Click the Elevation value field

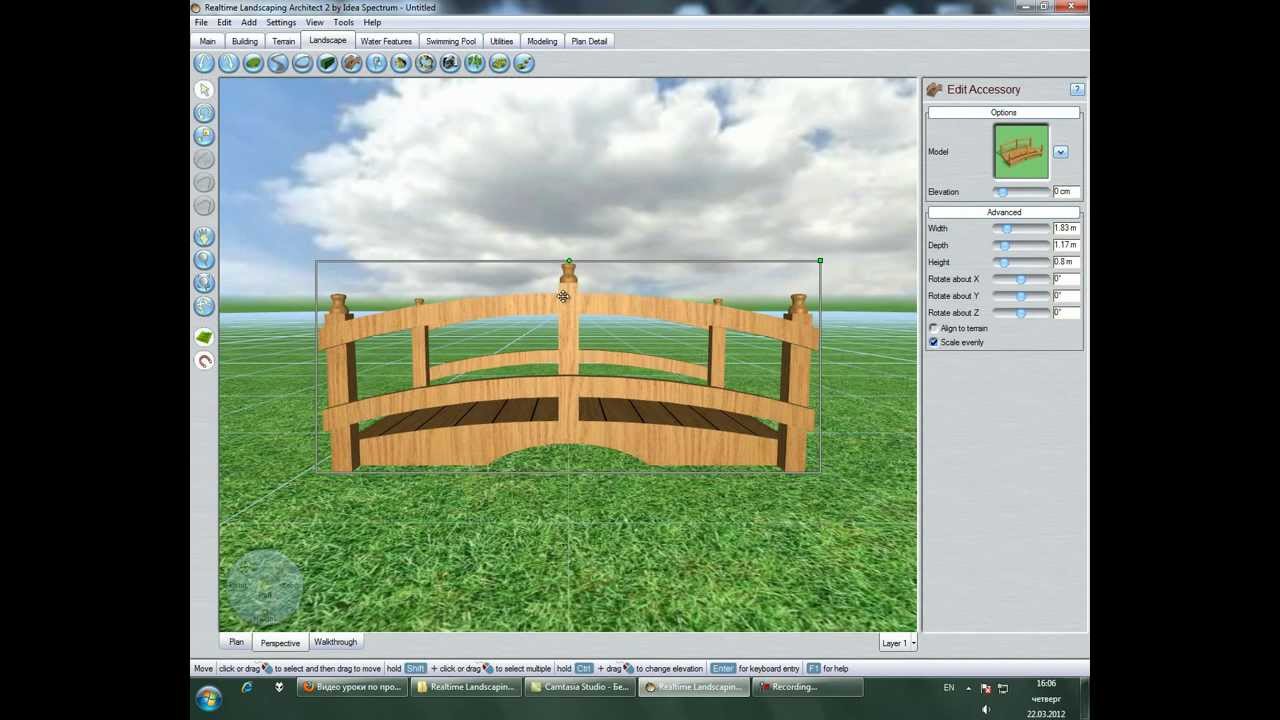1065,192
